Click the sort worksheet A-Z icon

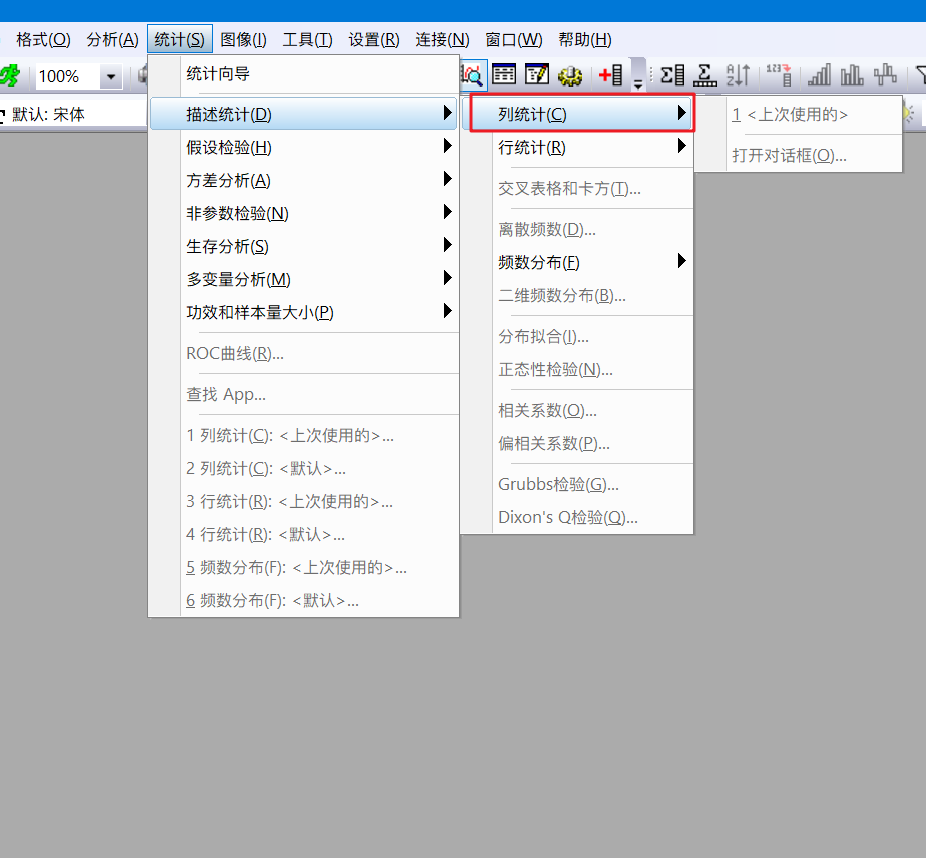pos(737,75)
